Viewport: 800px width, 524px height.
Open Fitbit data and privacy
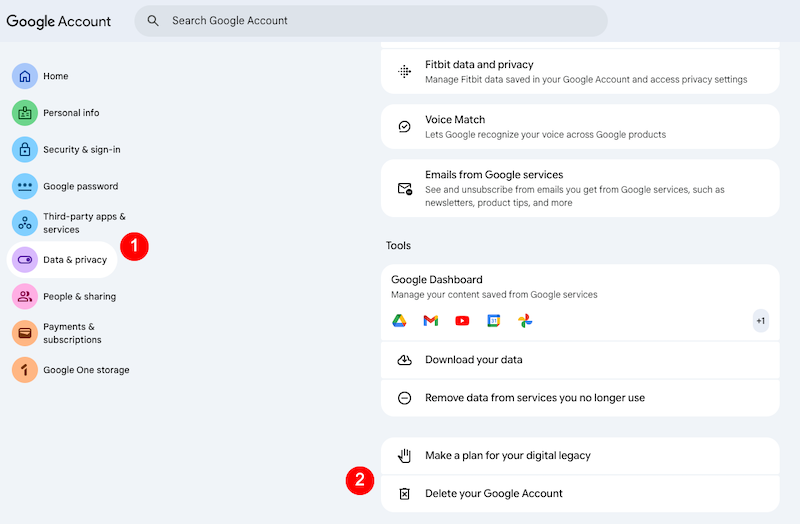pyautogui.click(x=580, y=71)
